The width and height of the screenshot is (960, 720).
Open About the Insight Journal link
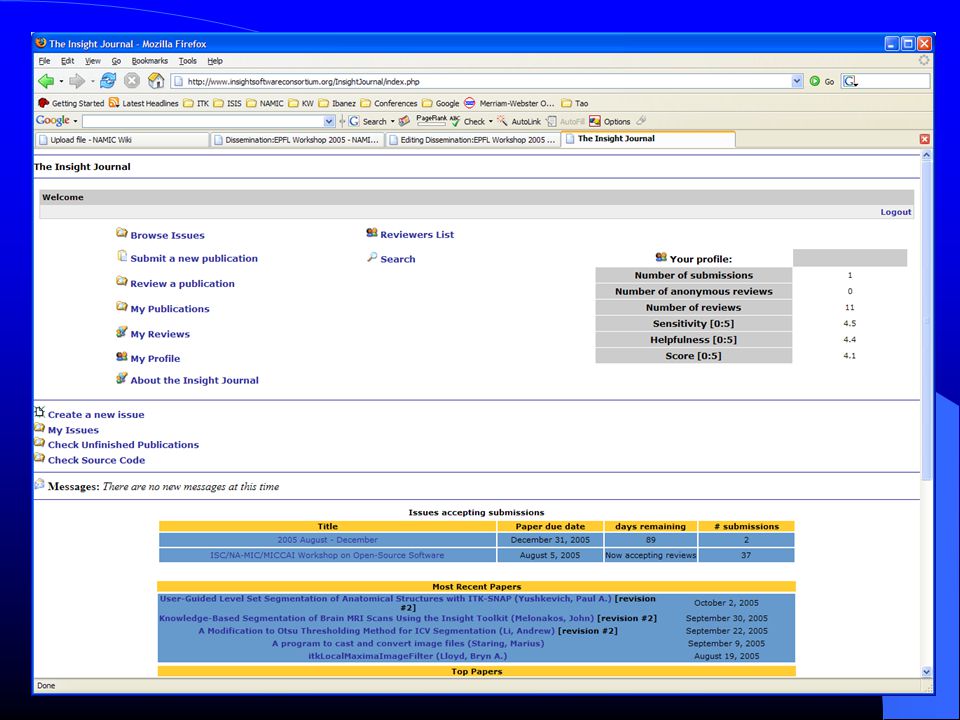[194, 380]
